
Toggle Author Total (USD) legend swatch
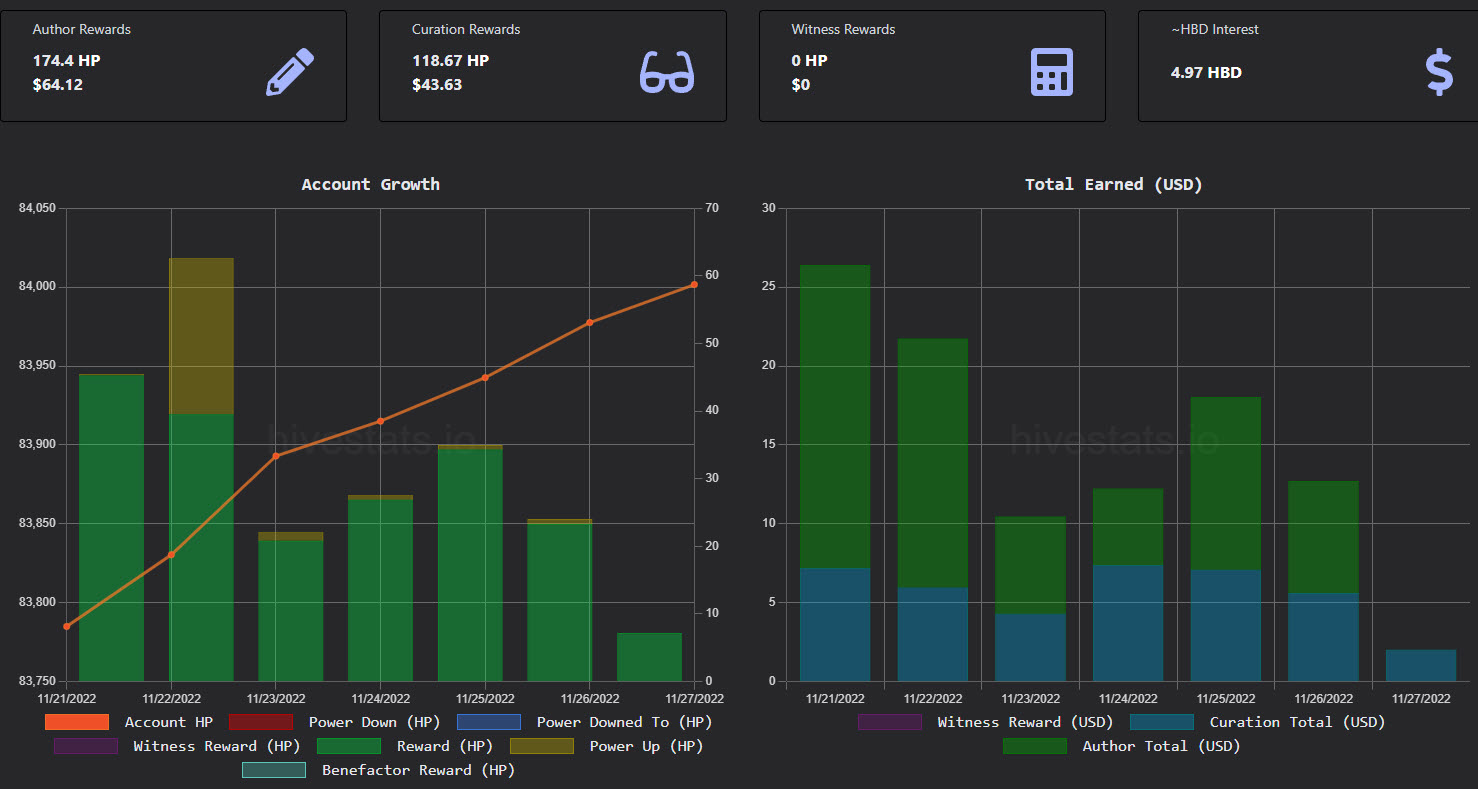tap(1035, 746)
